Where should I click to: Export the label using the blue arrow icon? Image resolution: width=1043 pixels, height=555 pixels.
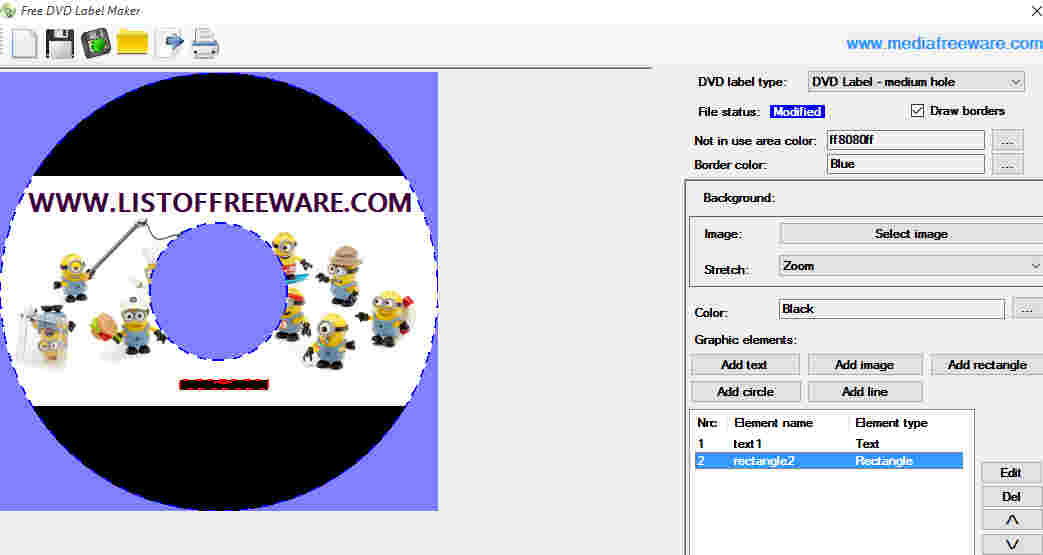[x=172, y=44]
